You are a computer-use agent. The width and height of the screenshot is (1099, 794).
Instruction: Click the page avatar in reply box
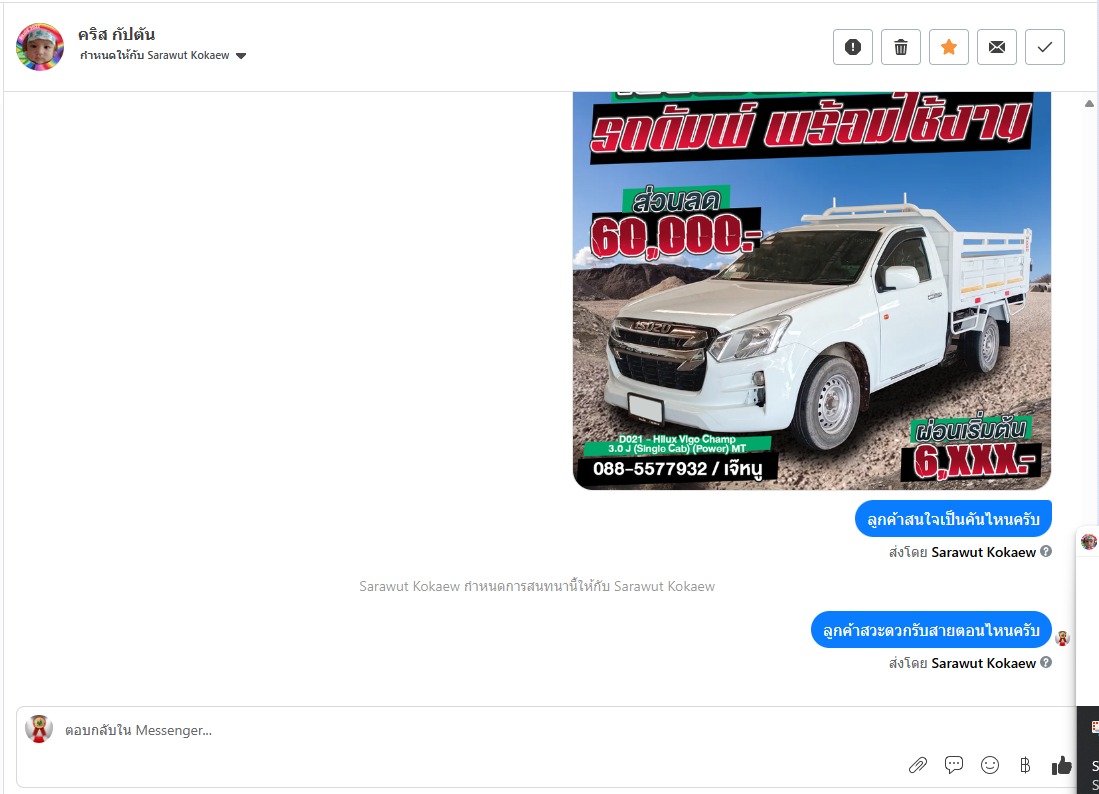pyautogui.click(x=39, y=729)
